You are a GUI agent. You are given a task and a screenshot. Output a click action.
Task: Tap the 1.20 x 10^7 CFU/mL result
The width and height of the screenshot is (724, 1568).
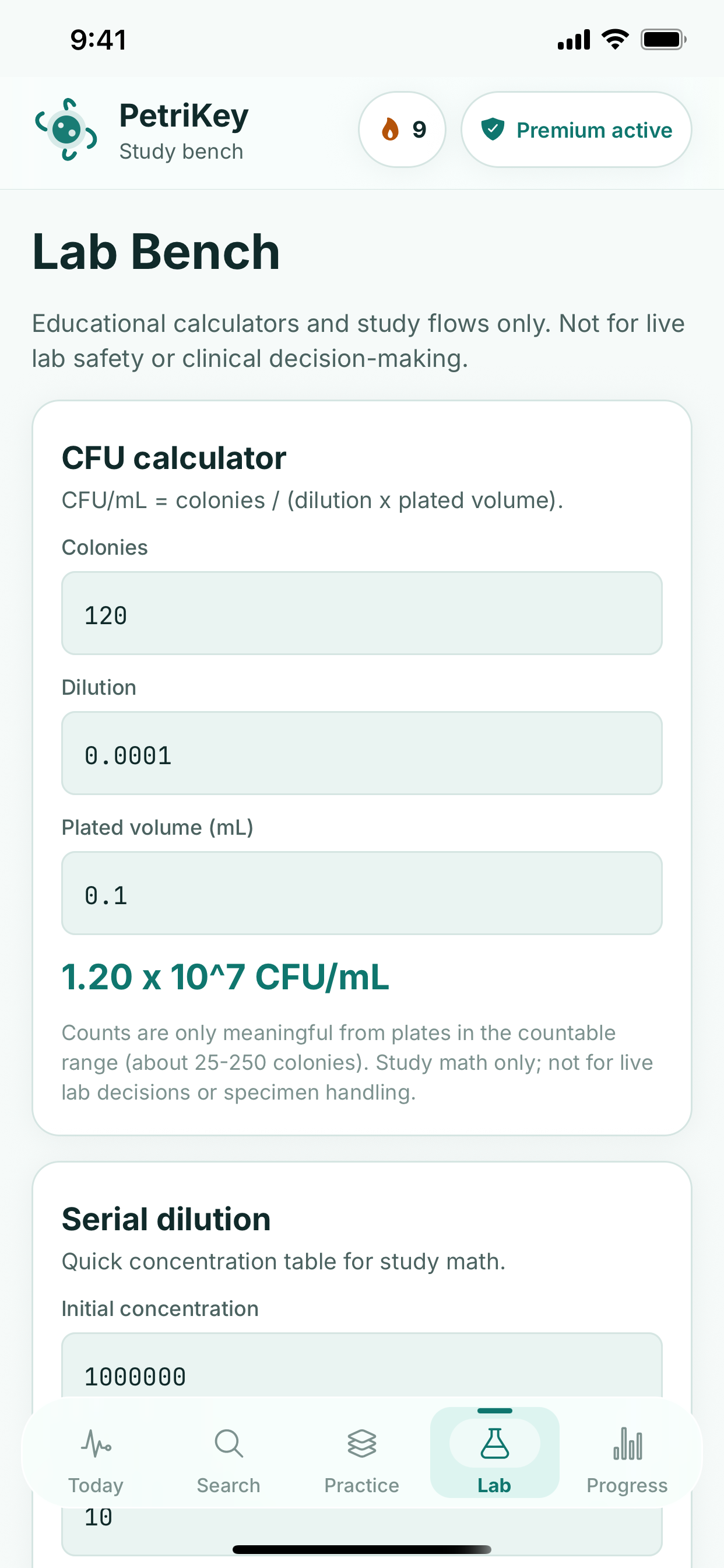point(225,977)
